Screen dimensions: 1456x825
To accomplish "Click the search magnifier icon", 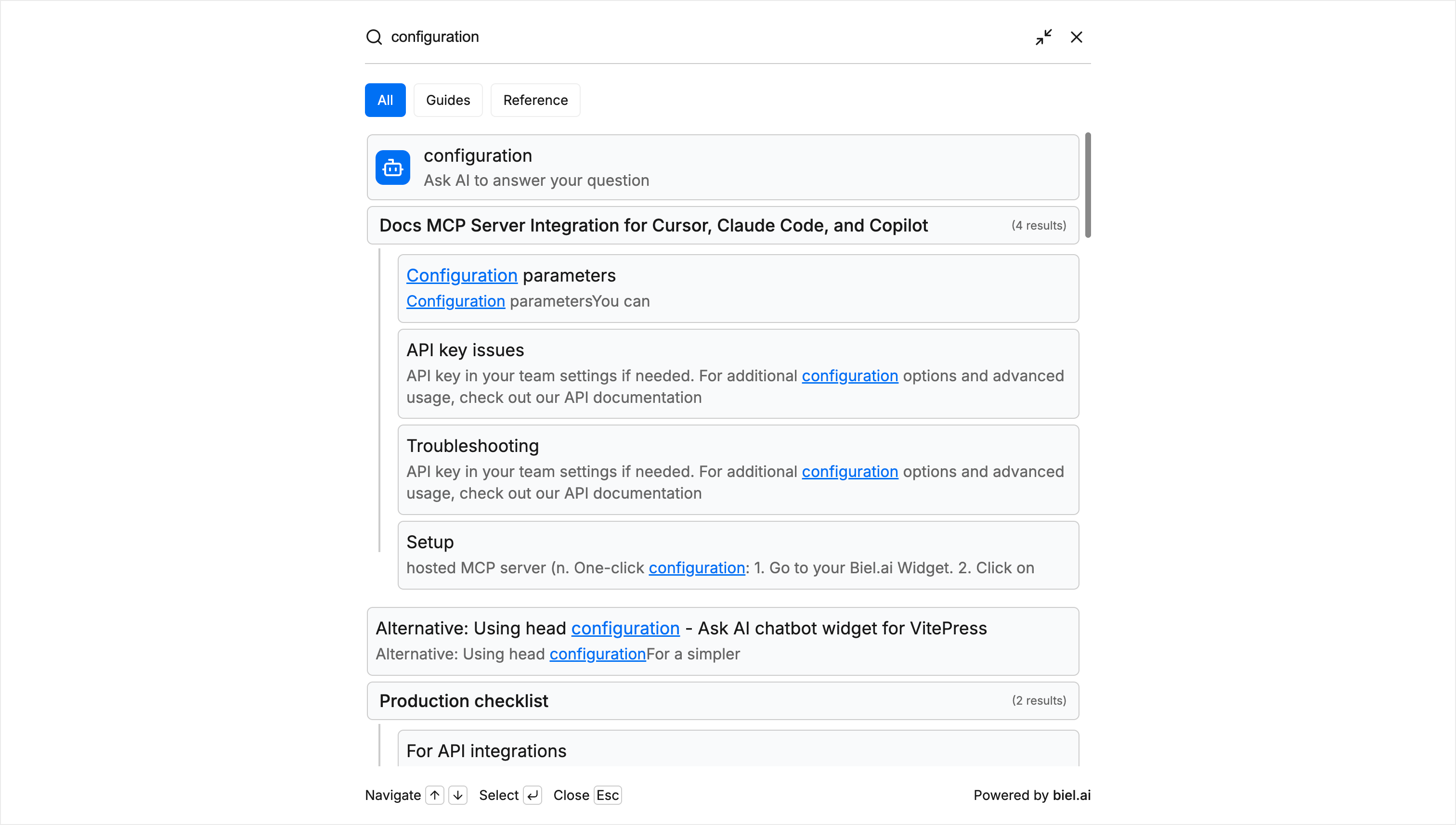I will tap(374, 37).
